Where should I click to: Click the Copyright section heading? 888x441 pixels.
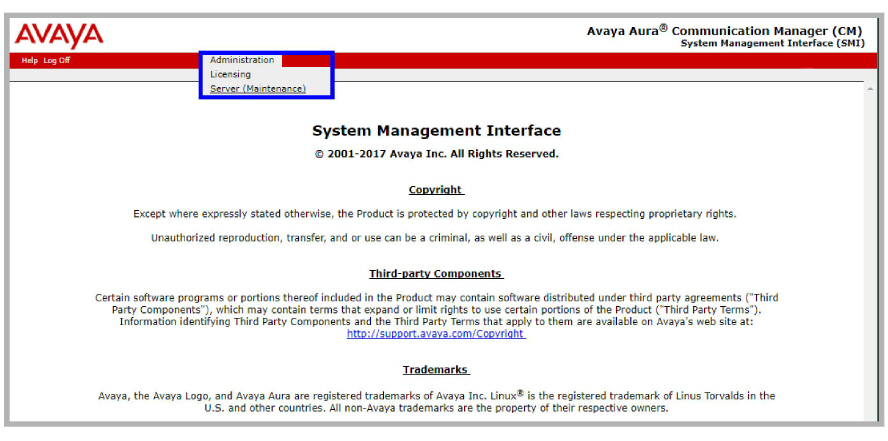[x=436, y=190]
